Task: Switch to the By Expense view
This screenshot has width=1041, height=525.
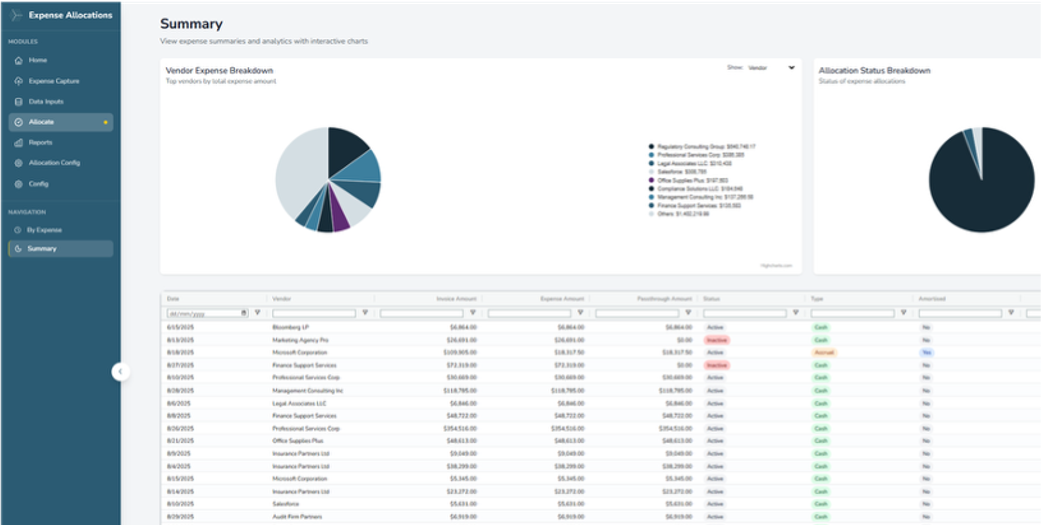Action: [45, 230]
